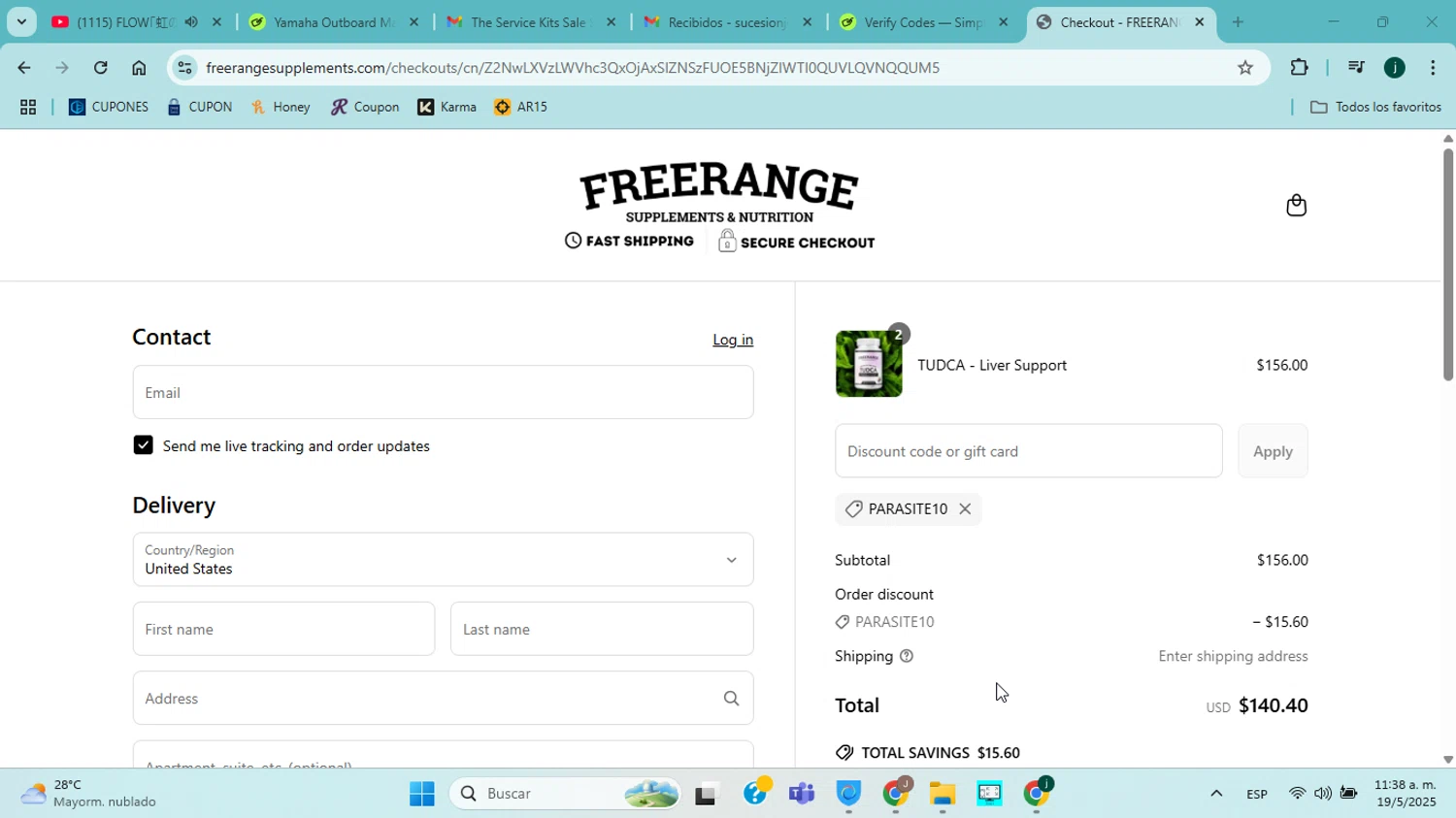
Task: Click the Email input field
Action: [443, 392]
